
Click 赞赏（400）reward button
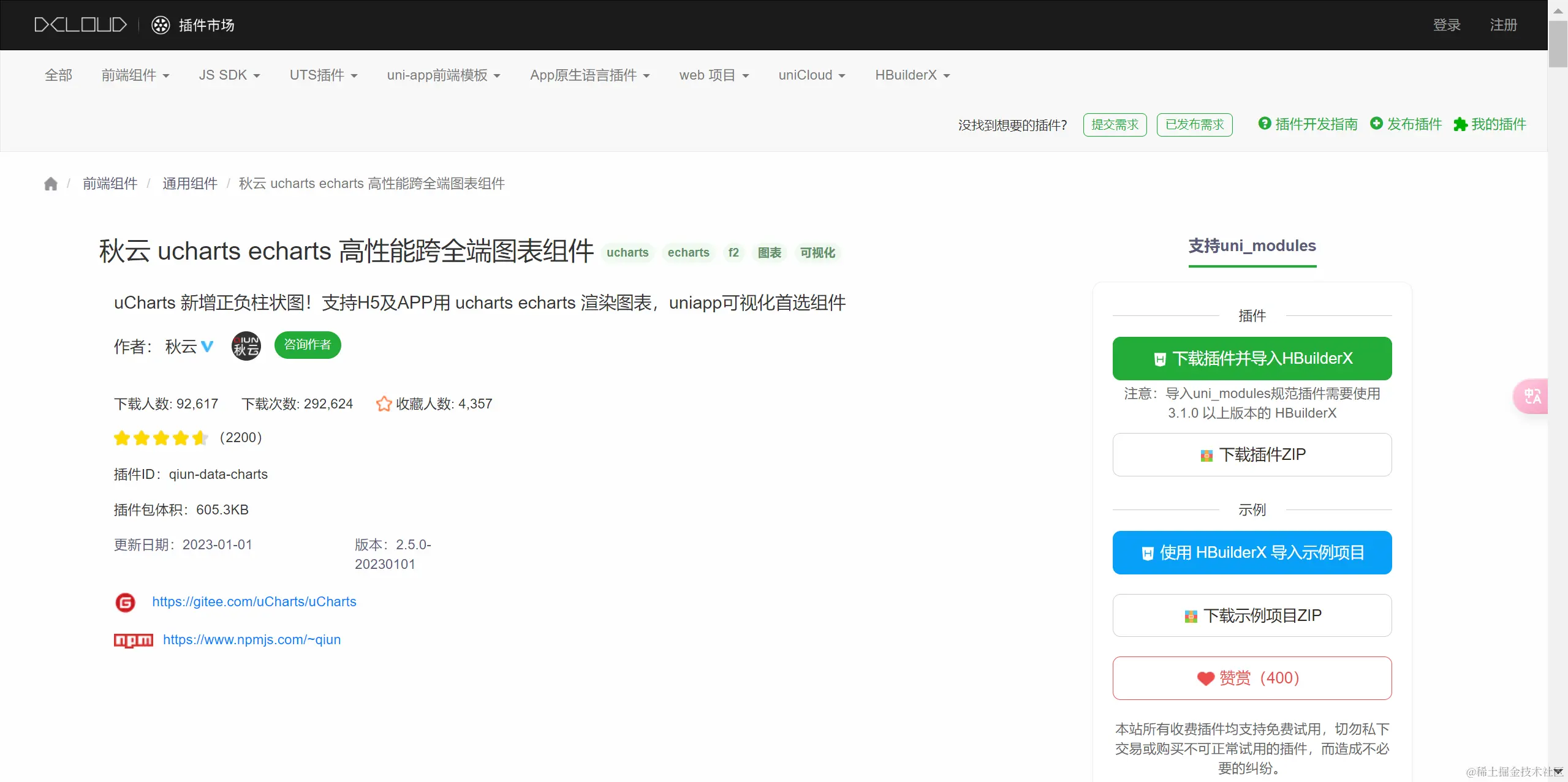click(x=1252, y=678)
